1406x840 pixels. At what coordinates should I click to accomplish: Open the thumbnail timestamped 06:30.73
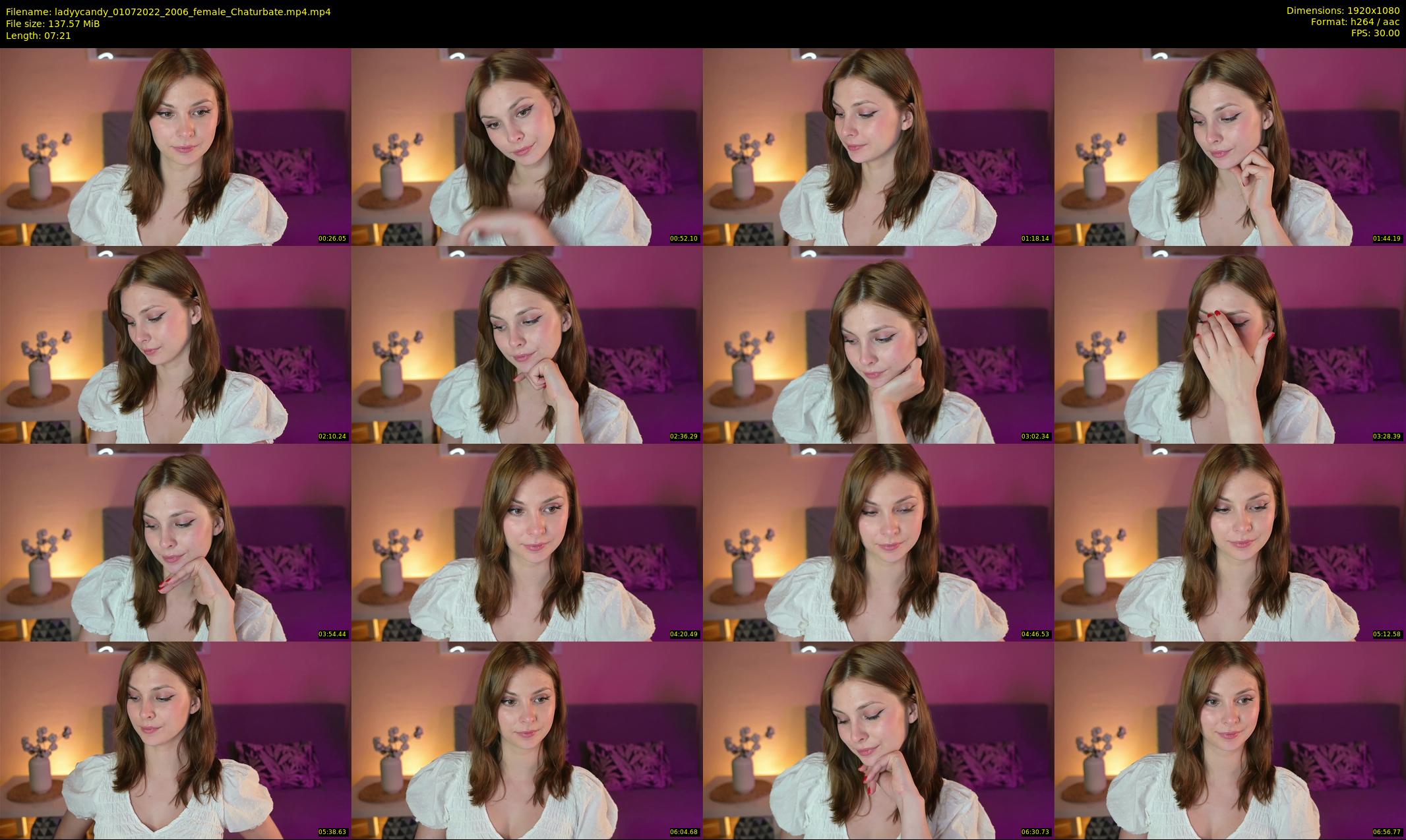click(x=878, y=740)
